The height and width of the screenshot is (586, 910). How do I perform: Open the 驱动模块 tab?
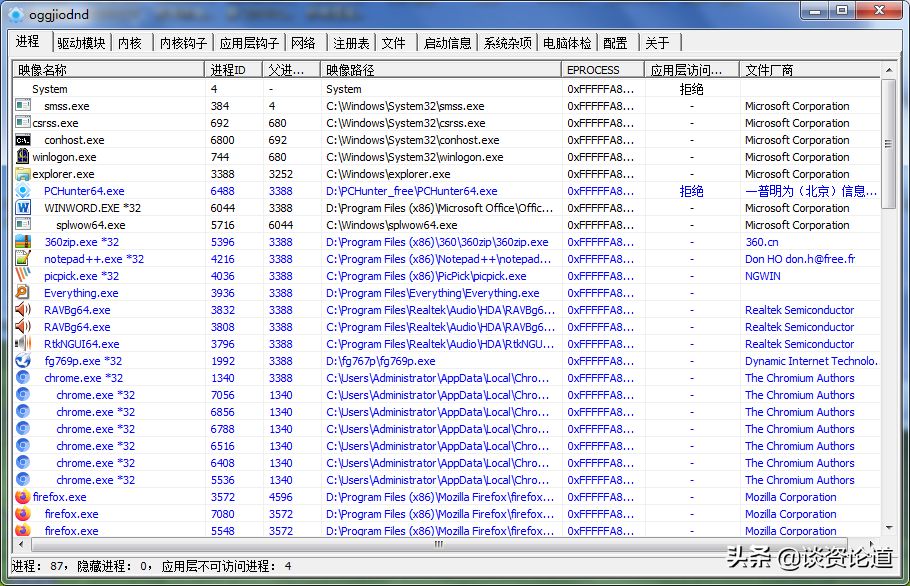(x=81, y=43)
